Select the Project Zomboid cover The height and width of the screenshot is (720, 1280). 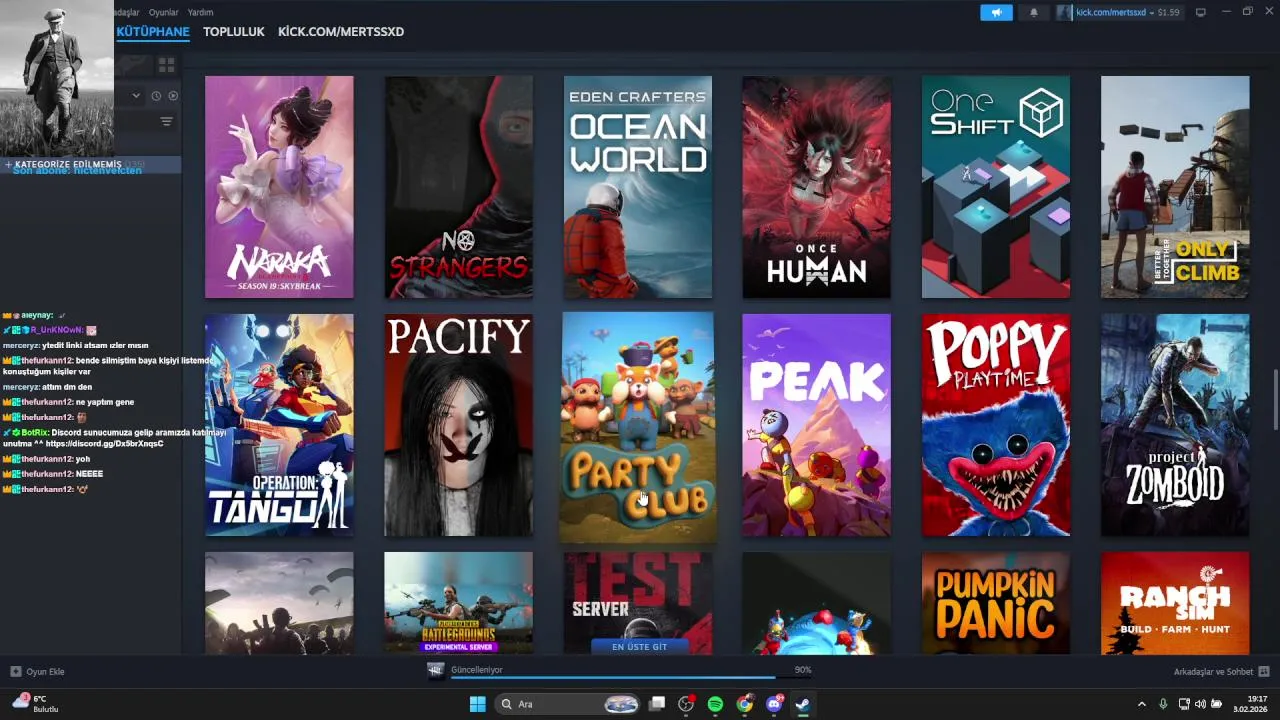point(1175,425)
